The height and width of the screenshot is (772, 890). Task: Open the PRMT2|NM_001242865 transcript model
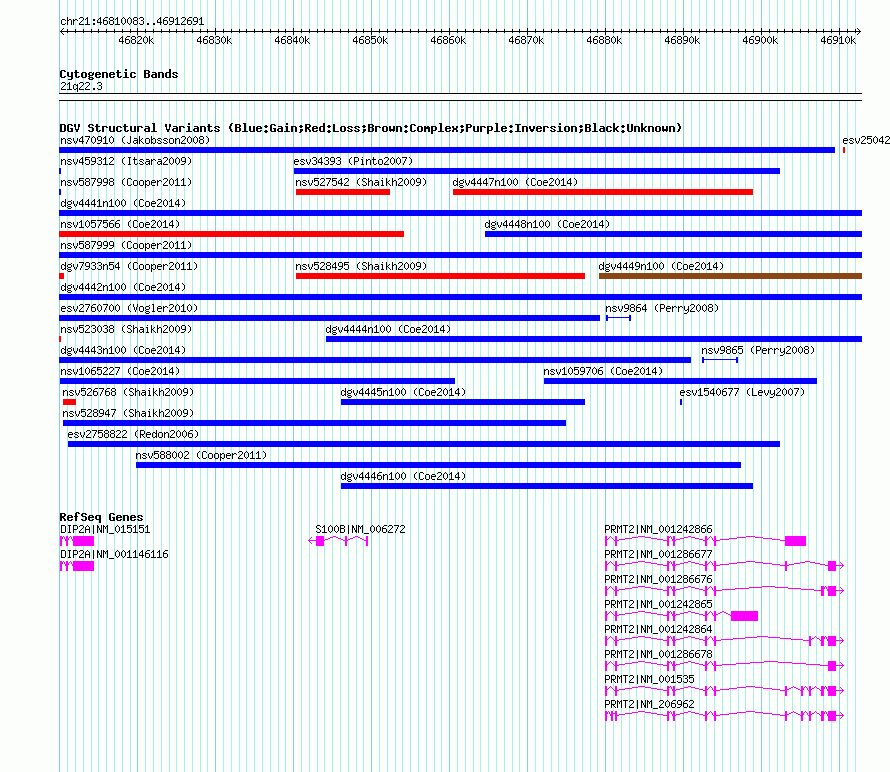681,616
